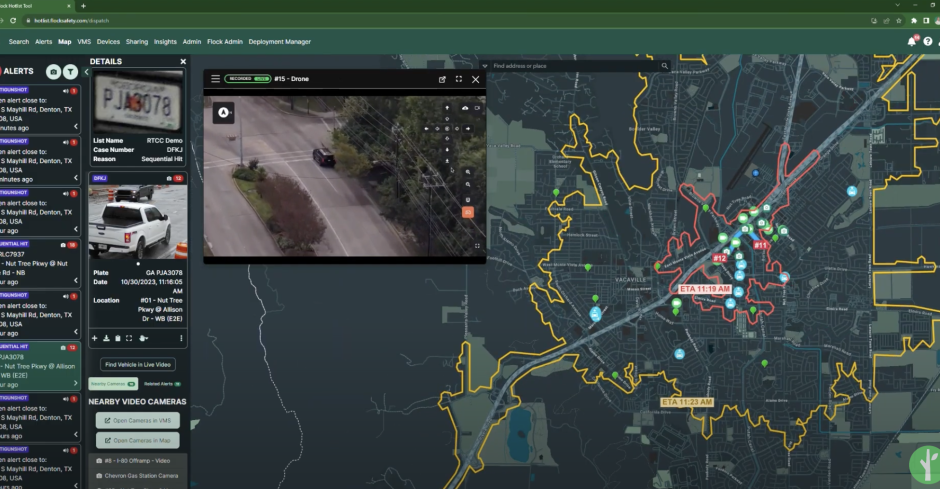
Task: Click the ETA 11:23 AM map label
Action: [687, 402]
